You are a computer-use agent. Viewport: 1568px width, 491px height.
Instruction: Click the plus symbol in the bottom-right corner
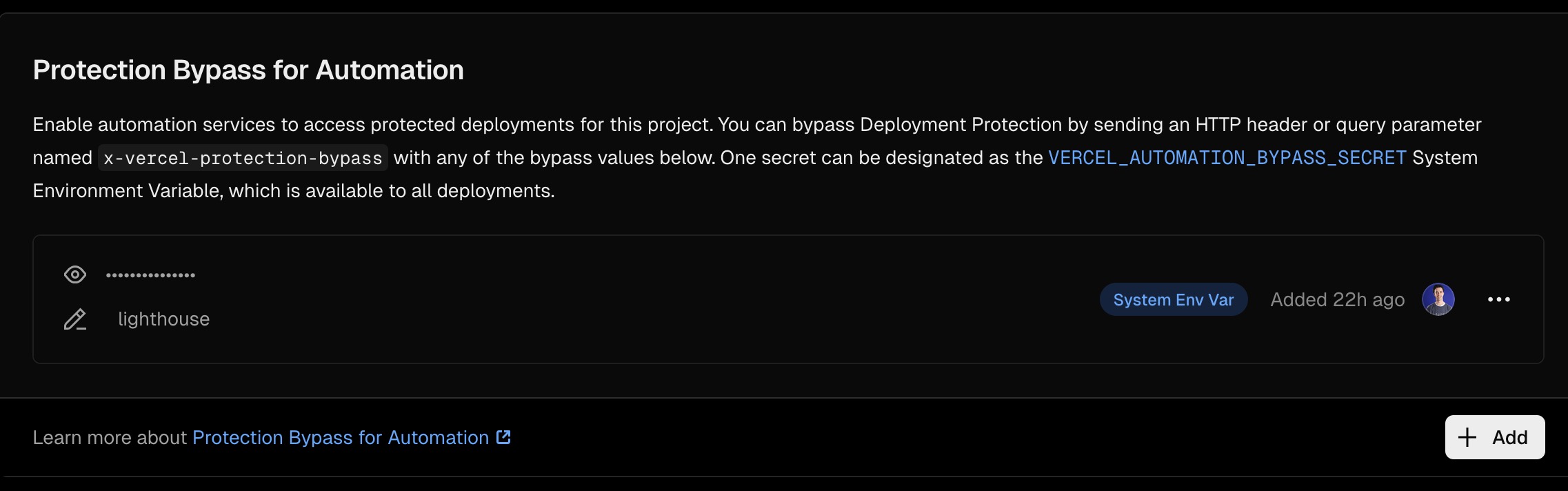tap(1467, 437)
